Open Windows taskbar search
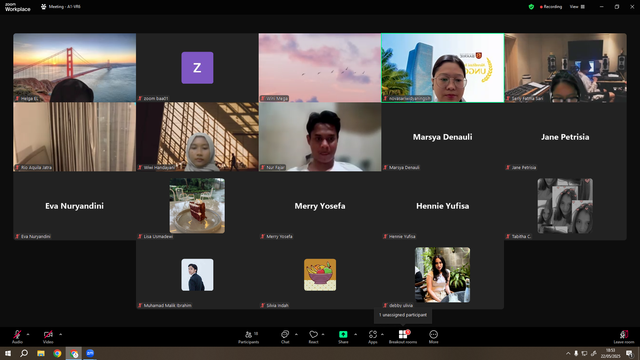640x360 pixels. pos(24,353)
